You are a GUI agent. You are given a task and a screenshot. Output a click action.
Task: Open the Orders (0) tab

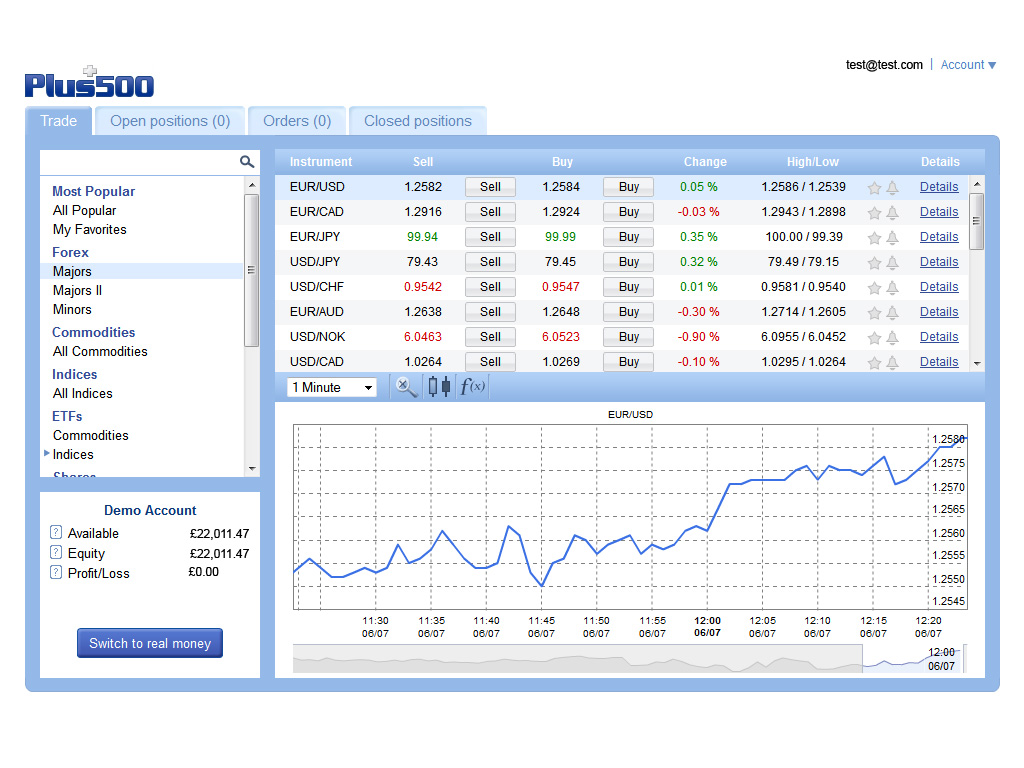click(297, 121)
